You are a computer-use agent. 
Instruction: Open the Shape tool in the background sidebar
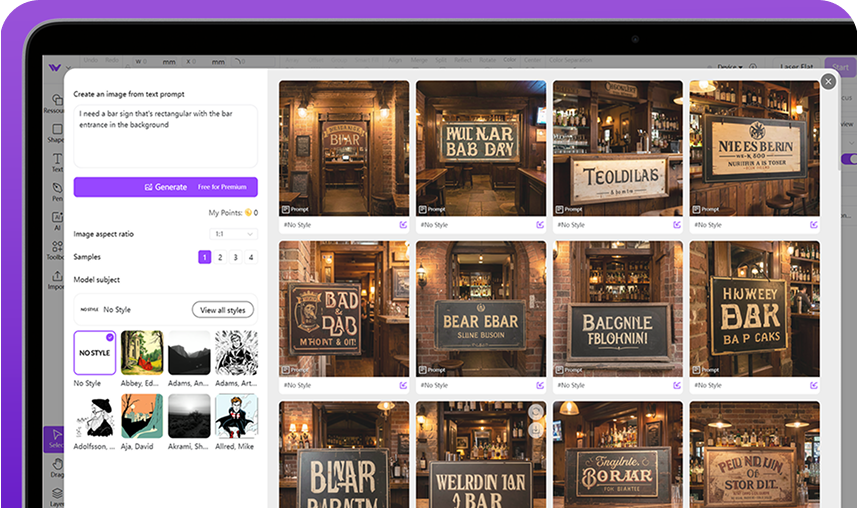click(x=57, y=132)
